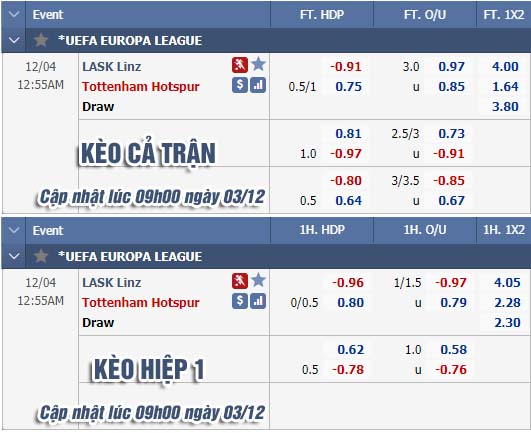The height and width of the screenshot is (433, 531).
Task: Open the statistics chart icon in first-half Tottenham row
Action: [x=258, y=301]
